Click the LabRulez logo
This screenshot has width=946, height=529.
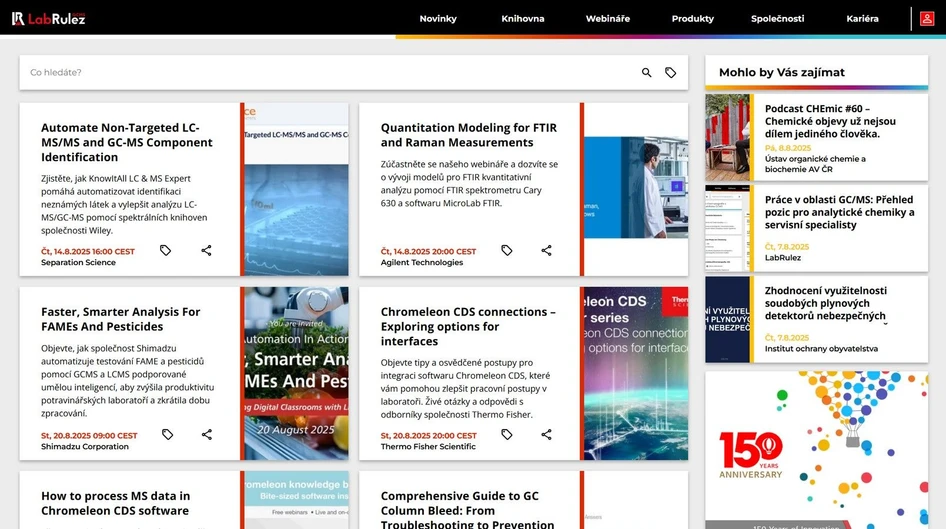click(x=49, y=19)
